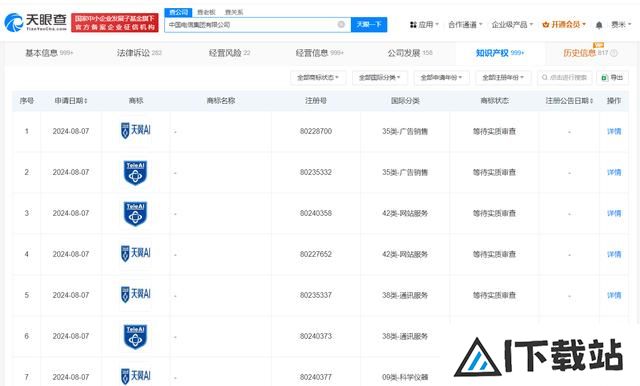Switch to the 基本信息 tab
The width and height of the screenshot is (640, 386).
pos(49,53)
